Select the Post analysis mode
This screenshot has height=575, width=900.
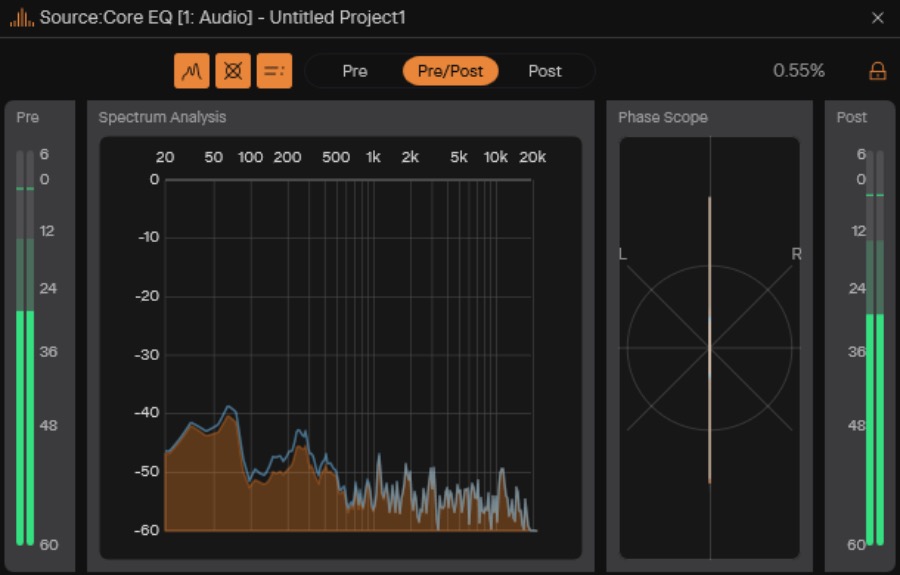point(545,71)
